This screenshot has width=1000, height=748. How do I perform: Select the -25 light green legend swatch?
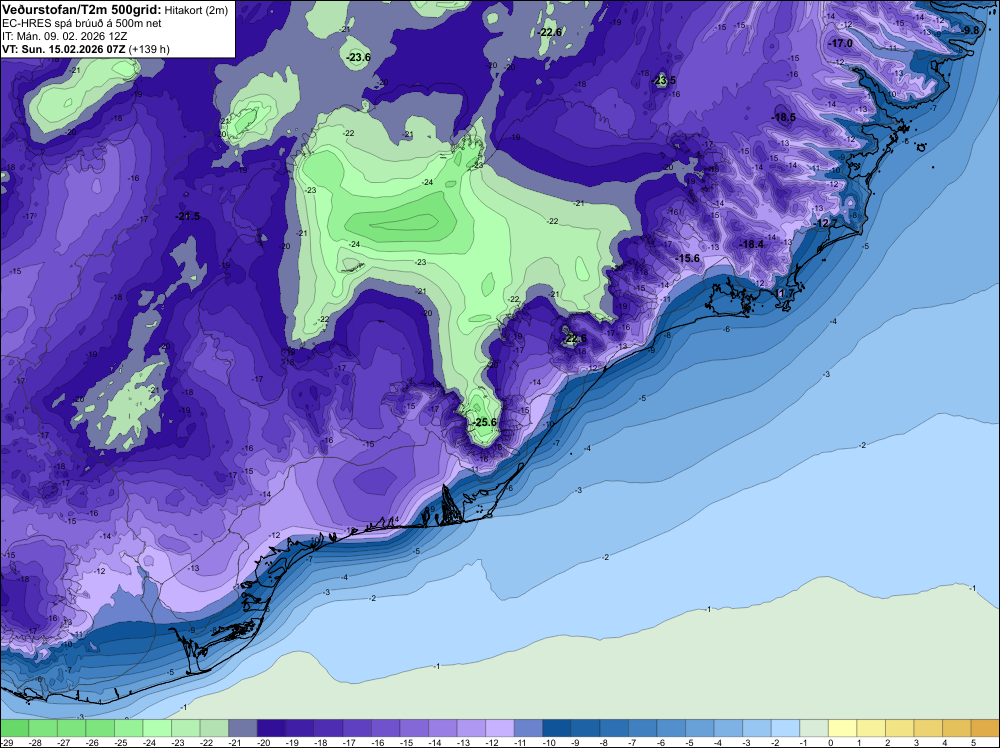click(128, 728)
